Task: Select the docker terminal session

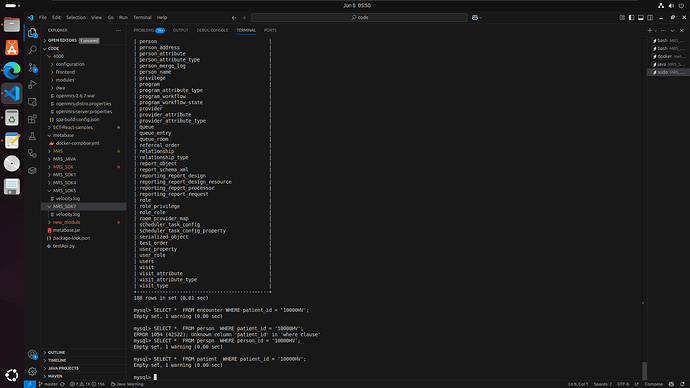Action: [668, 56]
